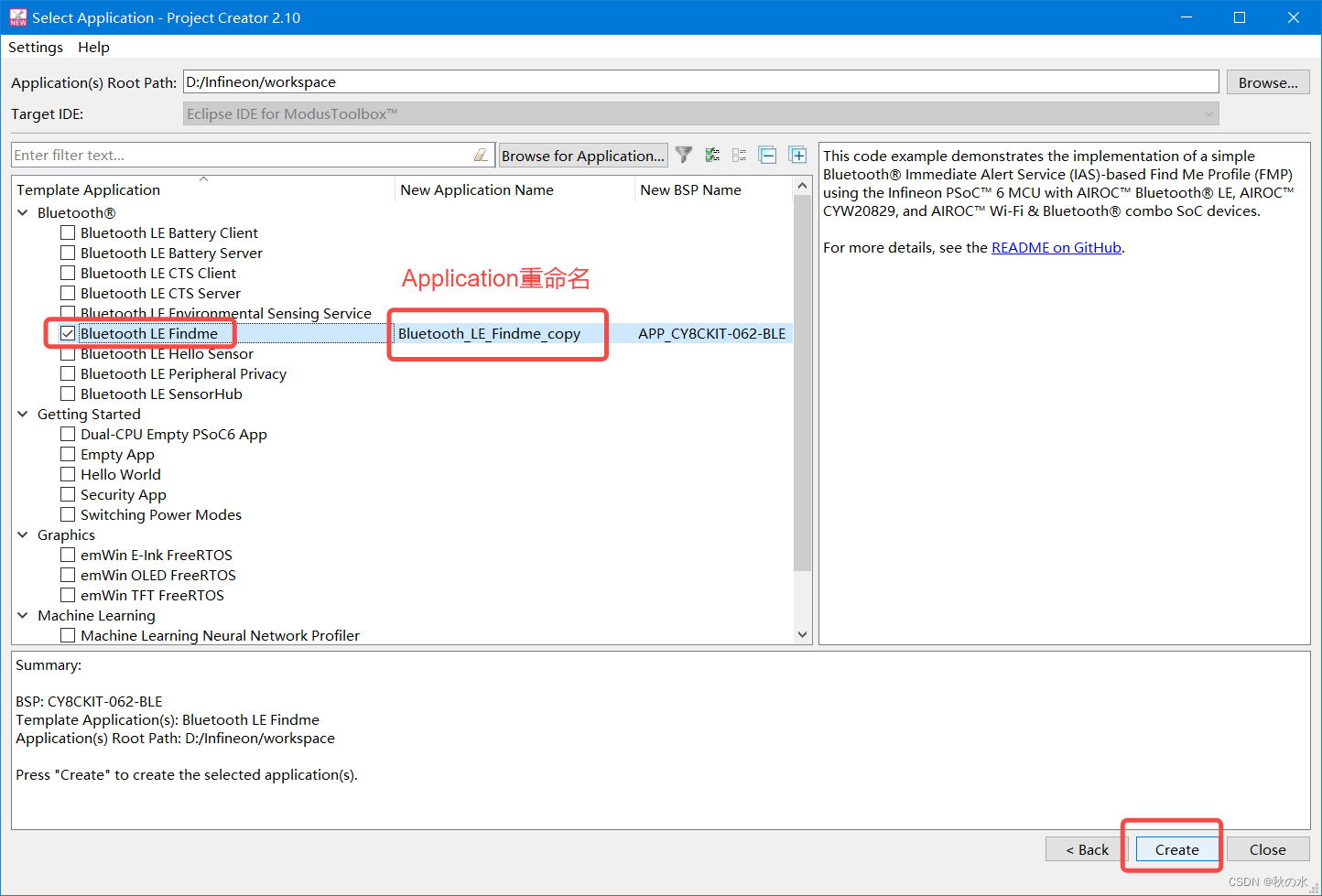Open the Target IDE dropdown

click(x=700, y=113)
